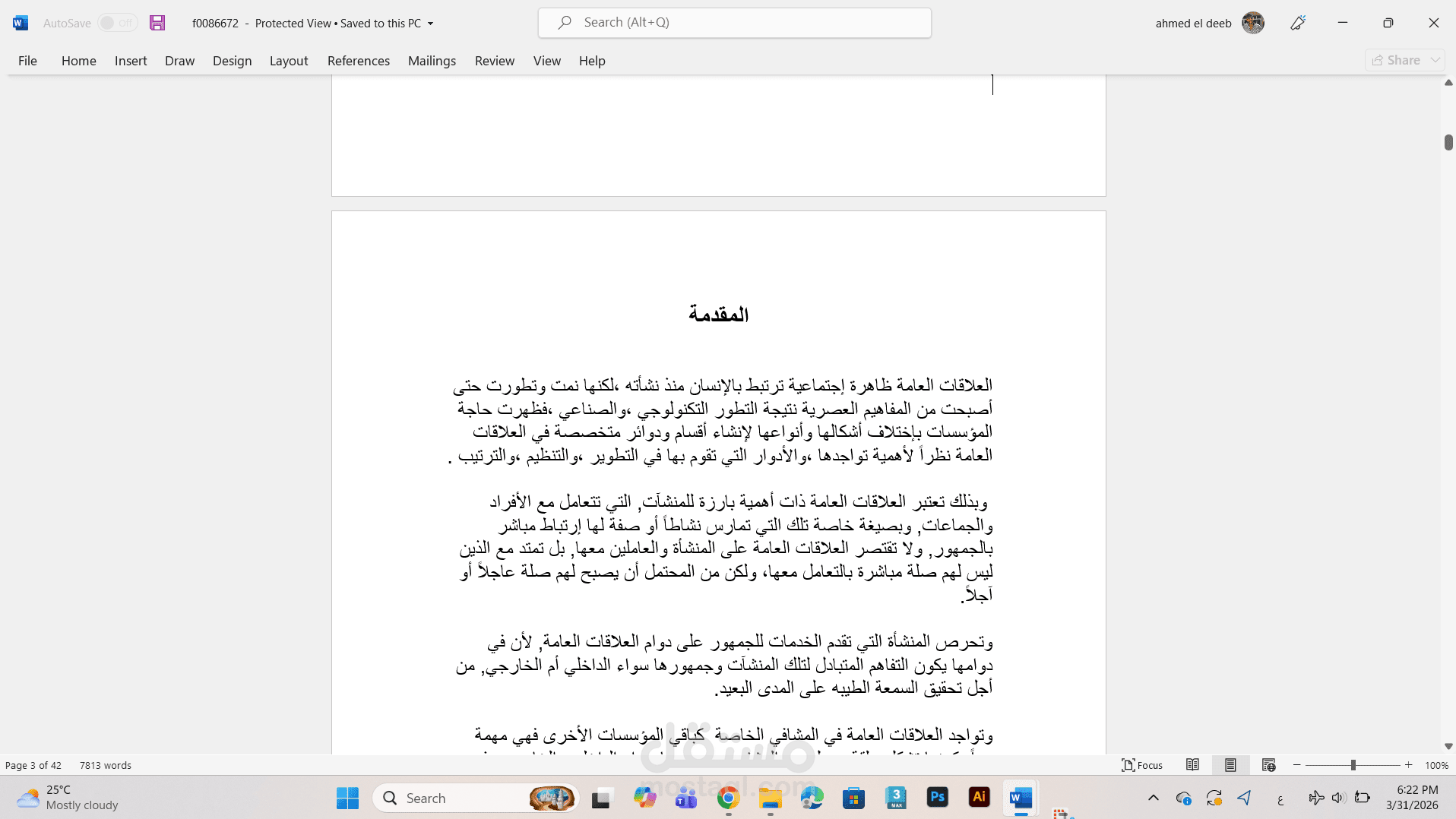This screenshot has height=819, width=1456.
Task: Click the vertical scrollbar thumb
Action: coord(1448,142)
